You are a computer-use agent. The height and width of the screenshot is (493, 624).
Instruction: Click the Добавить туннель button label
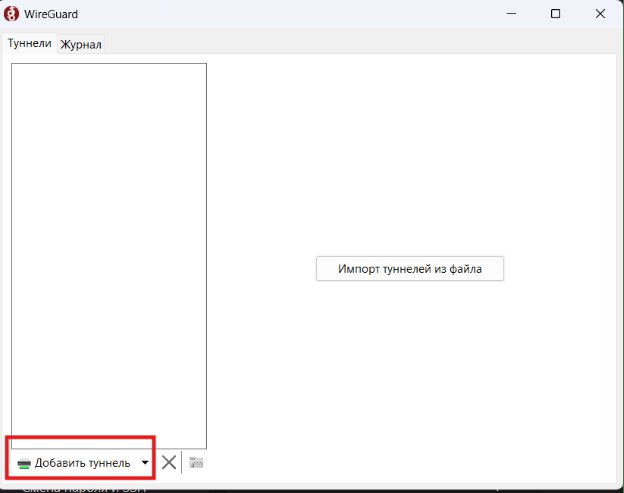coord(82,463)
